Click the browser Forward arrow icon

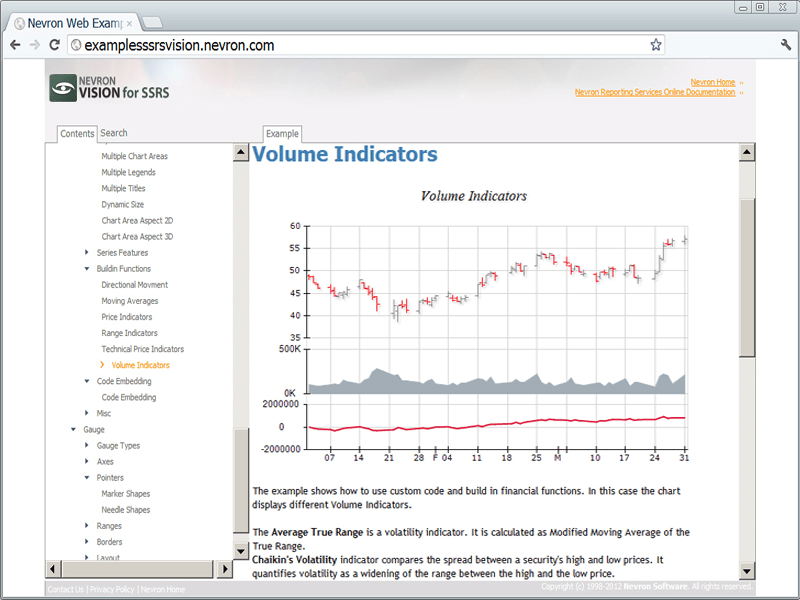point(35,44)
